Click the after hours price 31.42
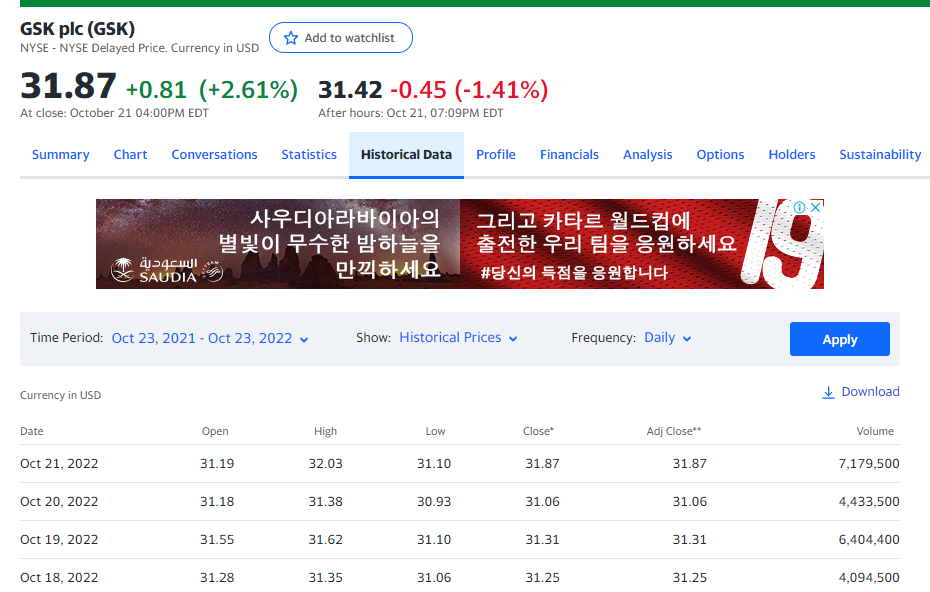 click(351, 90)
